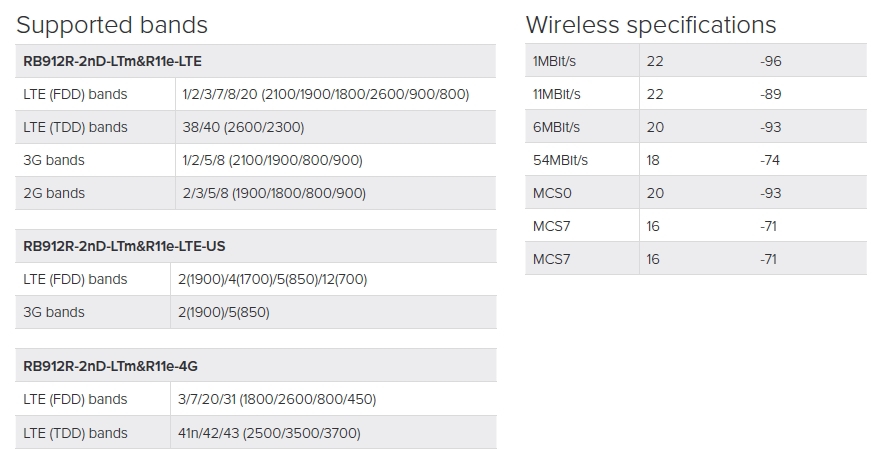Screen dimensions: 884x450
Task: Select the RB912R-2nD-LTm&R11e-LTE table header
Action: point(112,61)
